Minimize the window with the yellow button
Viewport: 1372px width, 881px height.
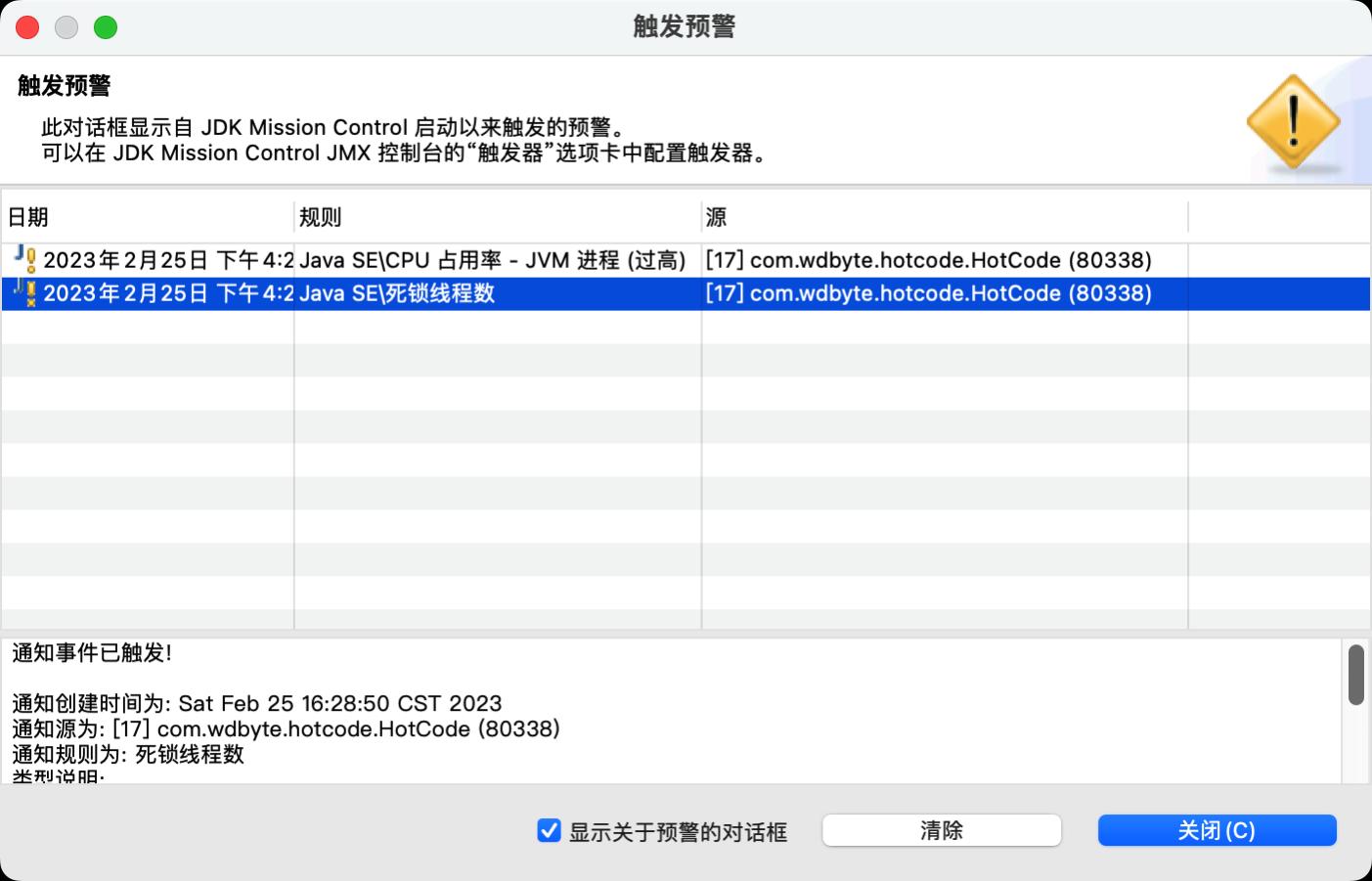[66, 27]
